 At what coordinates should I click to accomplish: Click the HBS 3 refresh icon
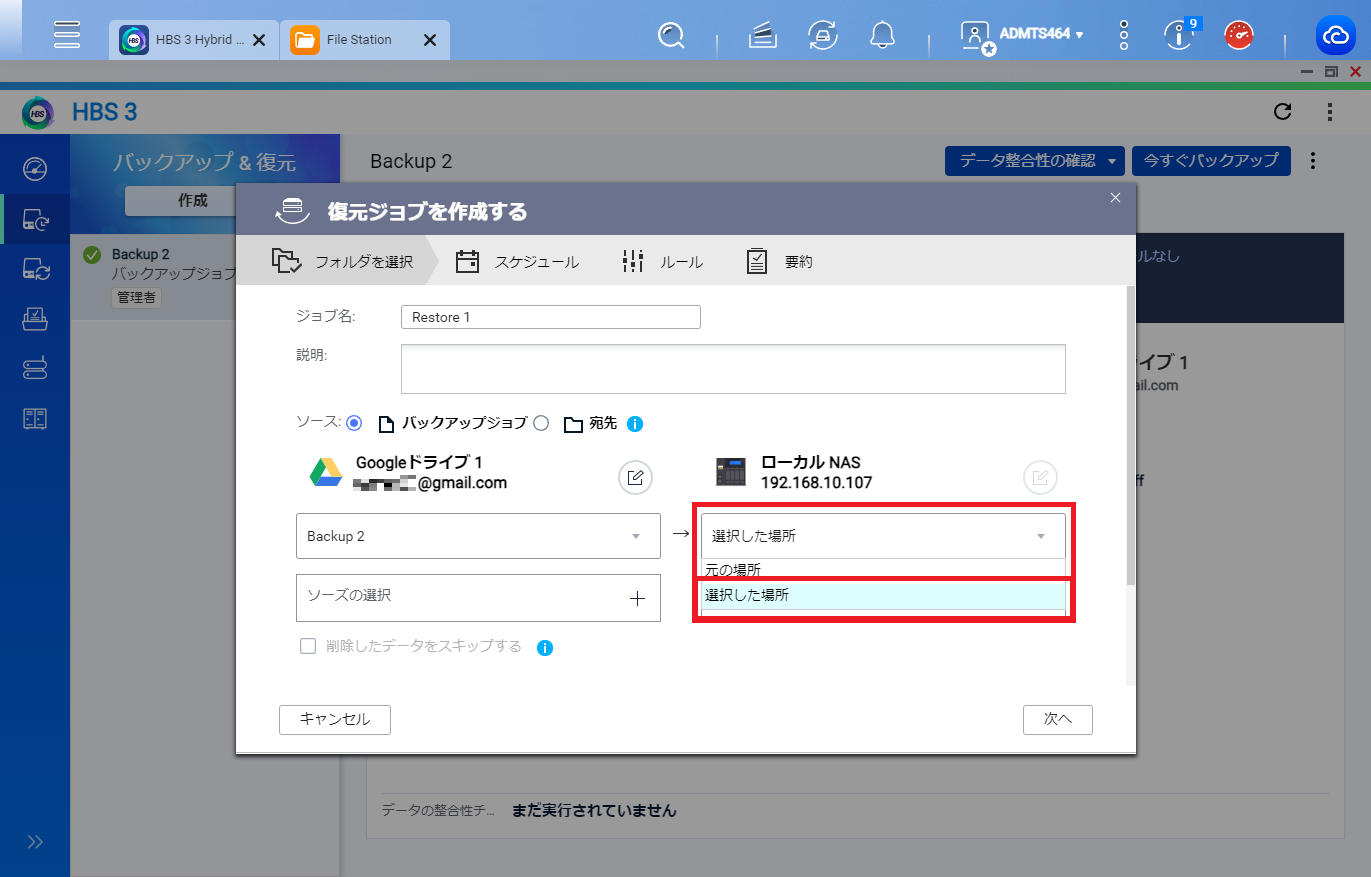(x=1283, y=112)
